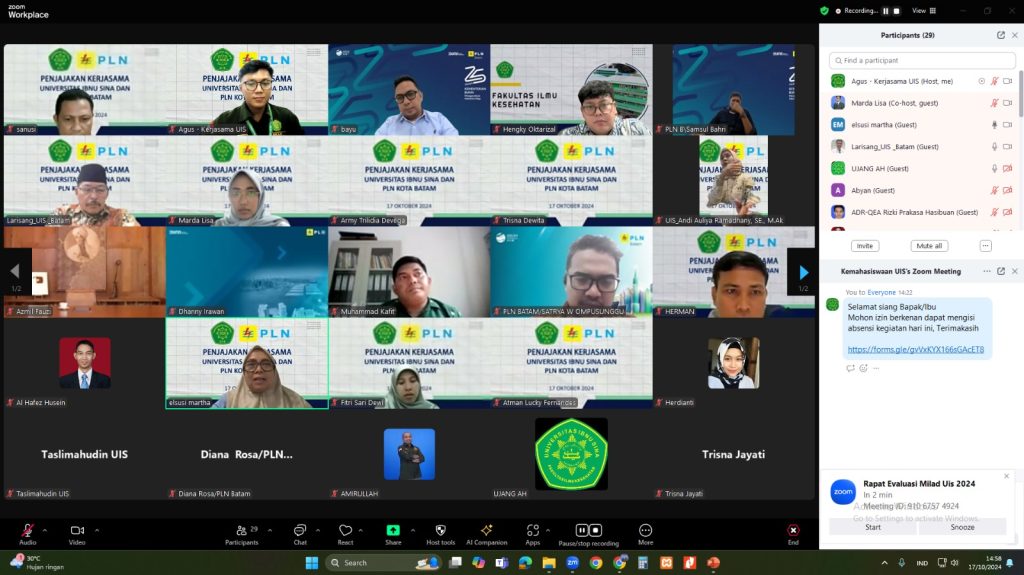Click the More ellipsis in toolbar
The width and height of the screenshot is (1024, 575).
tap(645, 531)
